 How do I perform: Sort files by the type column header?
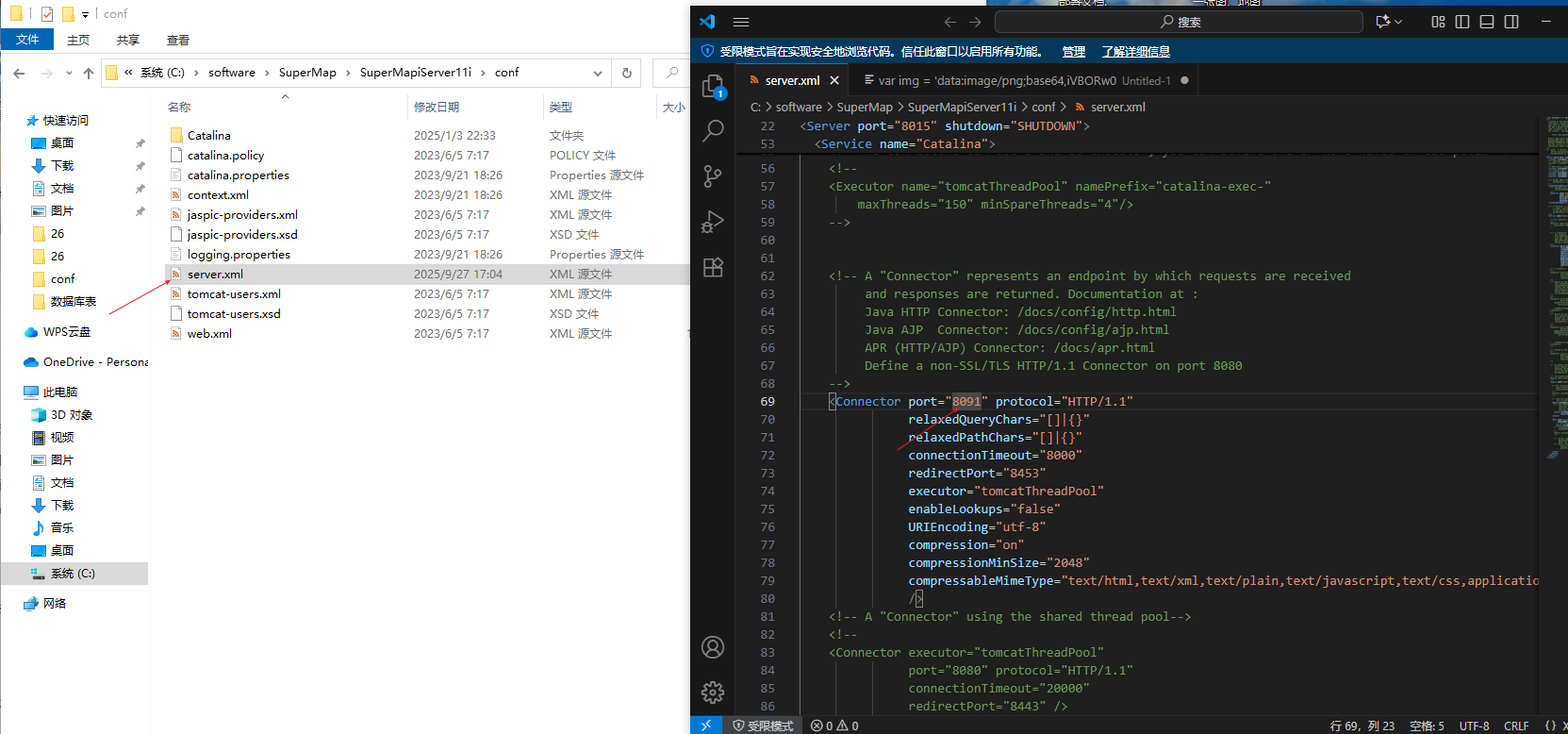[x=561, y=108]
